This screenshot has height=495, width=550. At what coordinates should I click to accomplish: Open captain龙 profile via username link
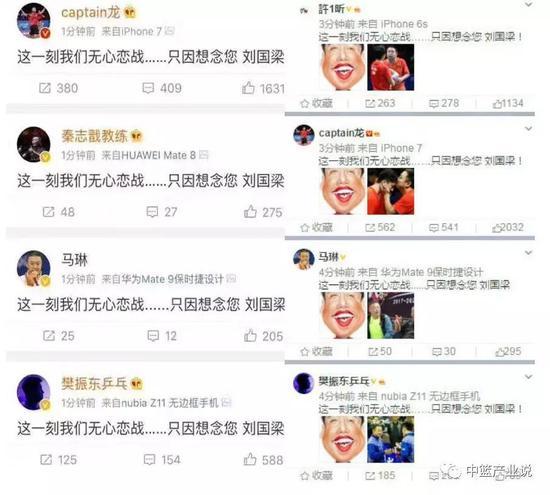(x=90, y=13)
